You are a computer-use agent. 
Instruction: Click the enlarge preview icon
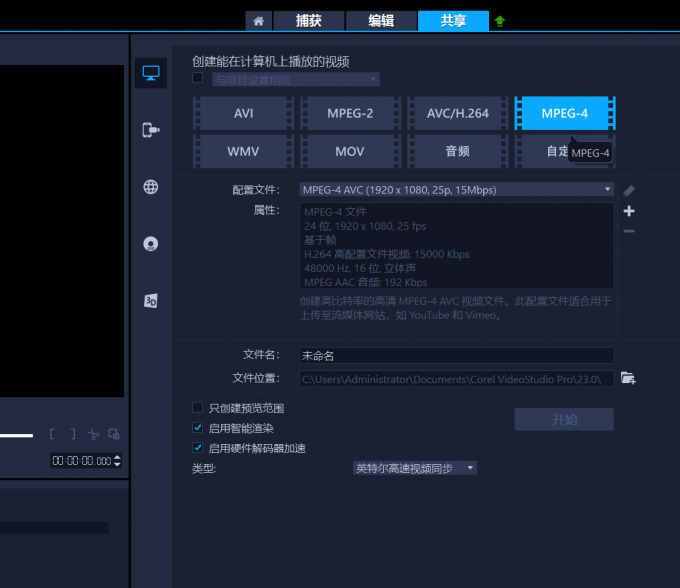point(114,434)
